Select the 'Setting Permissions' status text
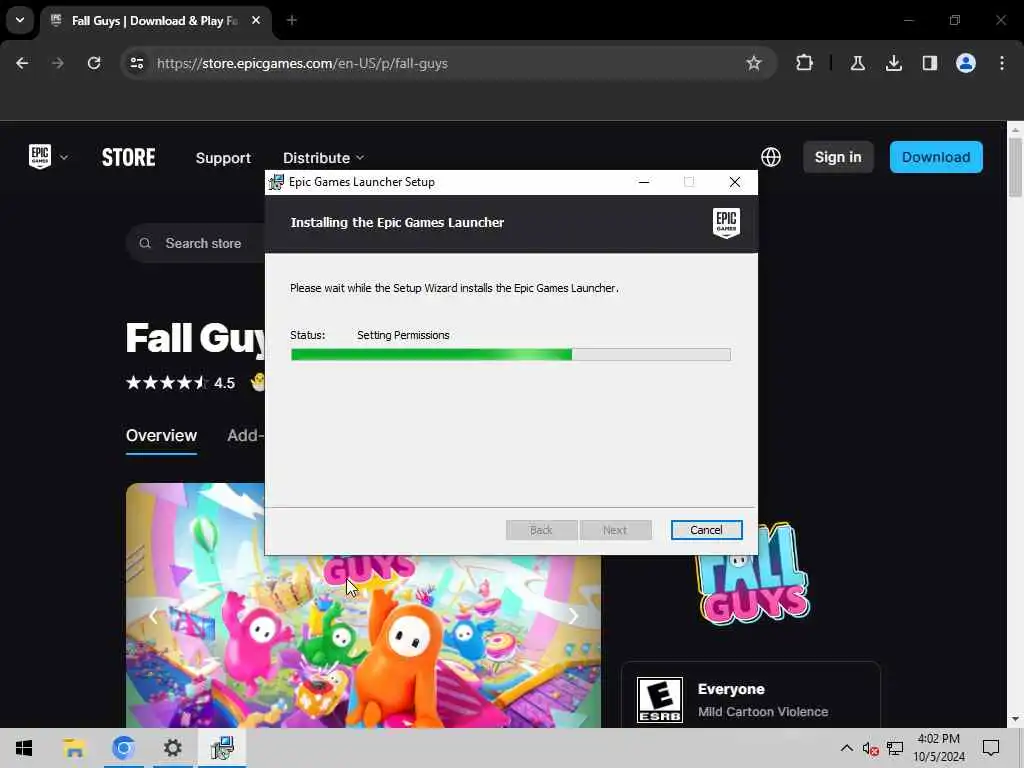The width and height of the screenshot is (1024, 768). [x=403, y=335]
